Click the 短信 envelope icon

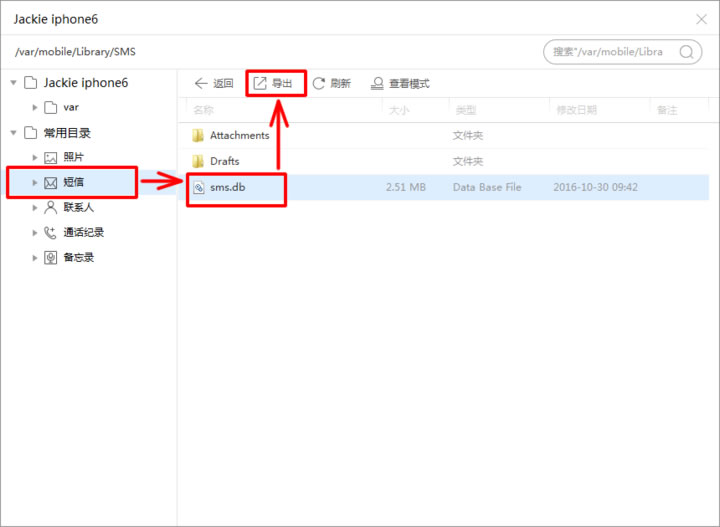51,183
